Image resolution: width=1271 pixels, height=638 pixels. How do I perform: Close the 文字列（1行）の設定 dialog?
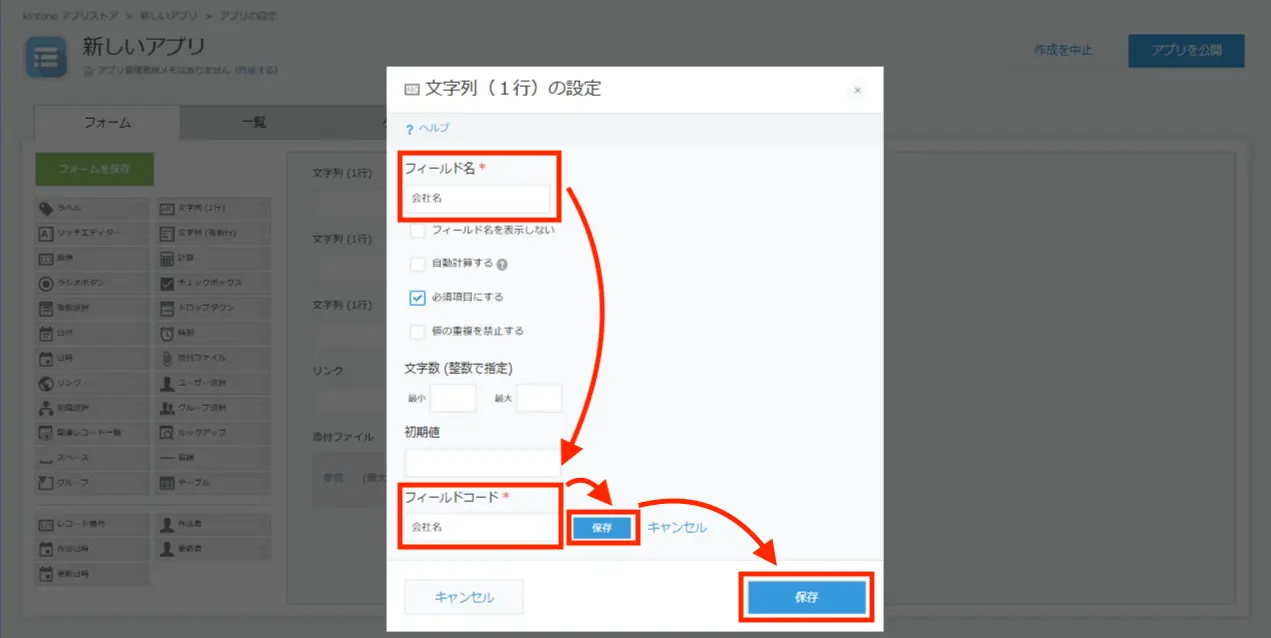click(857, 90)
